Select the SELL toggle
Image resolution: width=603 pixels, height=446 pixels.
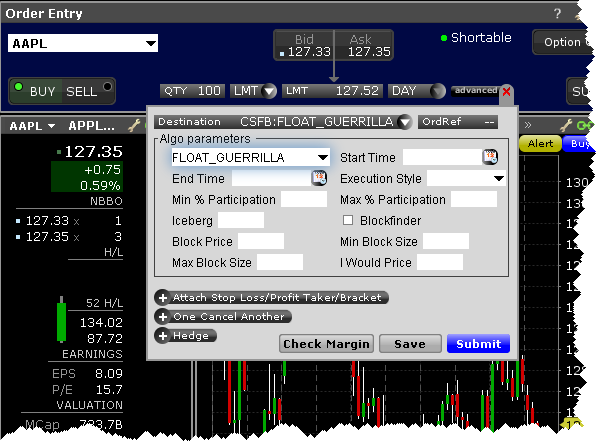click(88, 91)
